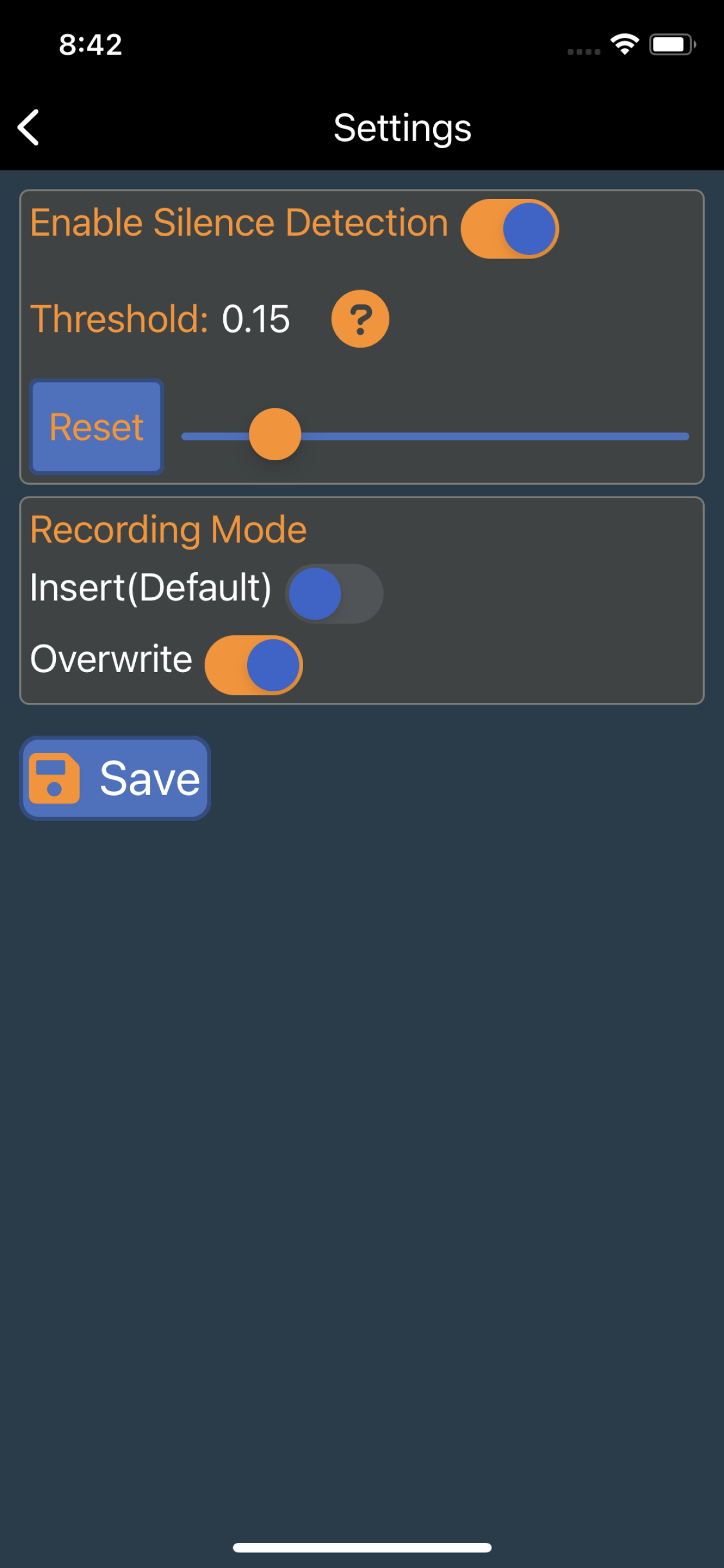This screenshot has height=1568, width=724.
Task: Open the threshold help question mark icon
Action: tap(360, 318)
